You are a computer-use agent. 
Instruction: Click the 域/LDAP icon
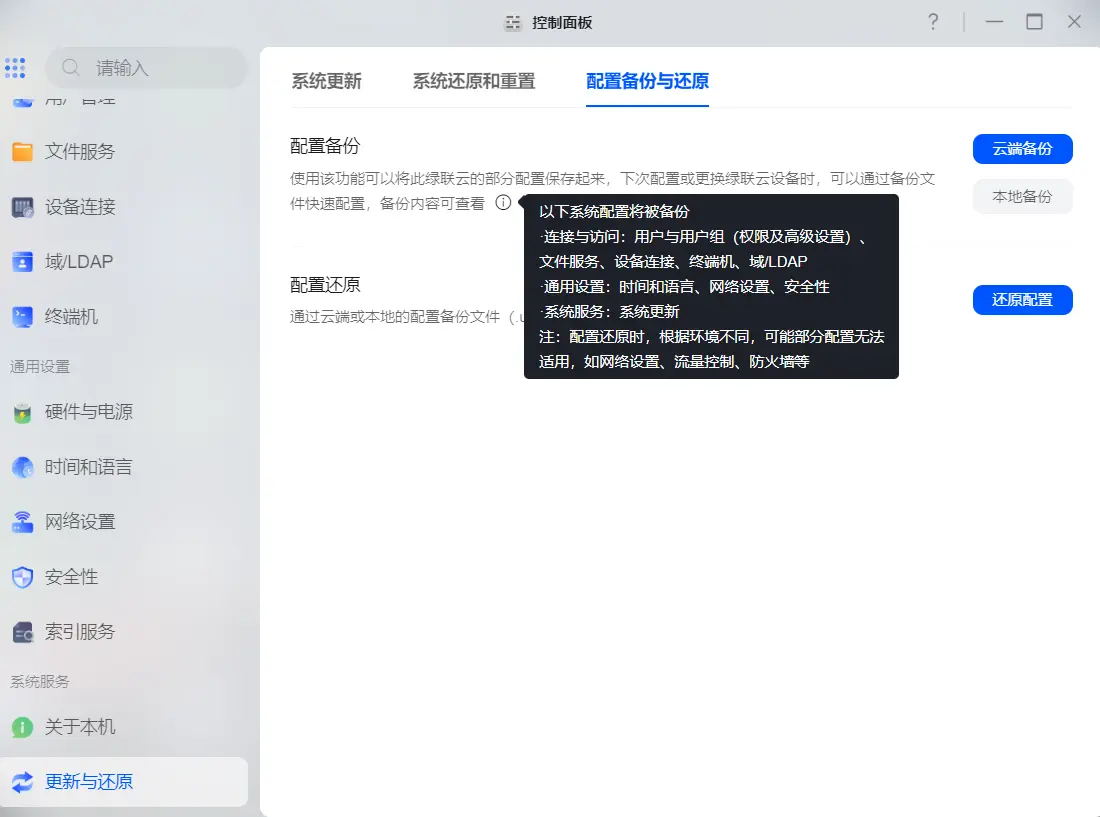(22, 262)
